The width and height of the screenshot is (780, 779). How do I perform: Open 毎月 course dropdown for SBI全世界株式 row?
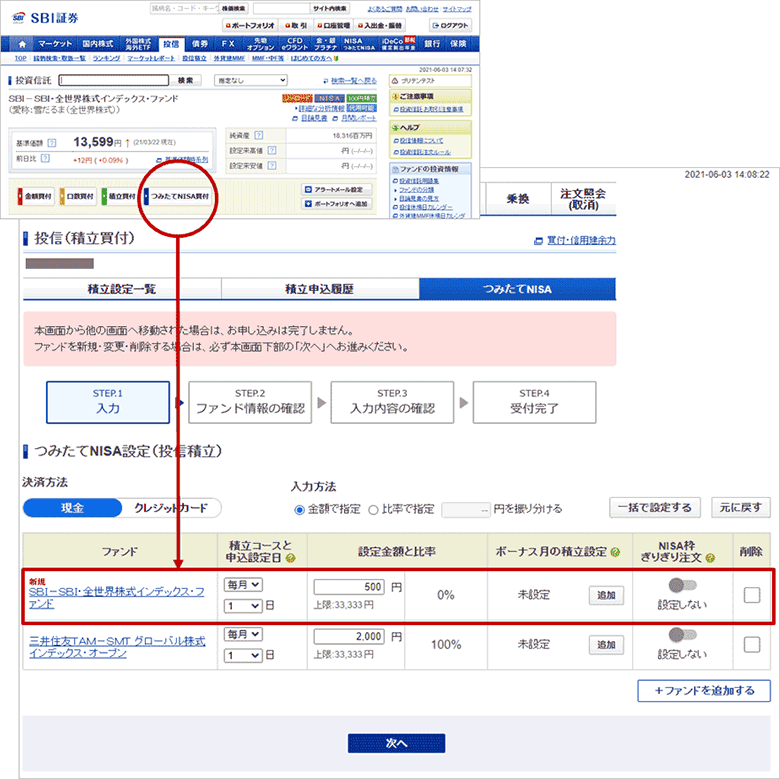point(243,585)
